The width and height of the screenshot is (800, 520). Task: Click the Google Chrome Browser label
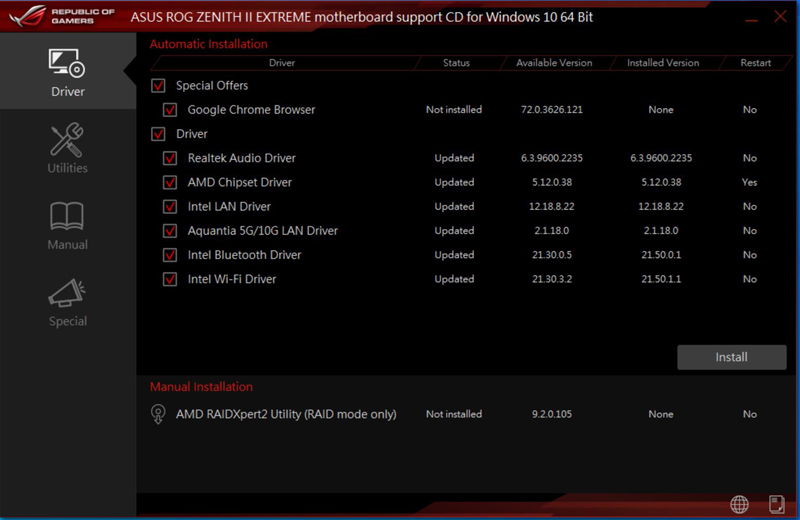(251, 110)
